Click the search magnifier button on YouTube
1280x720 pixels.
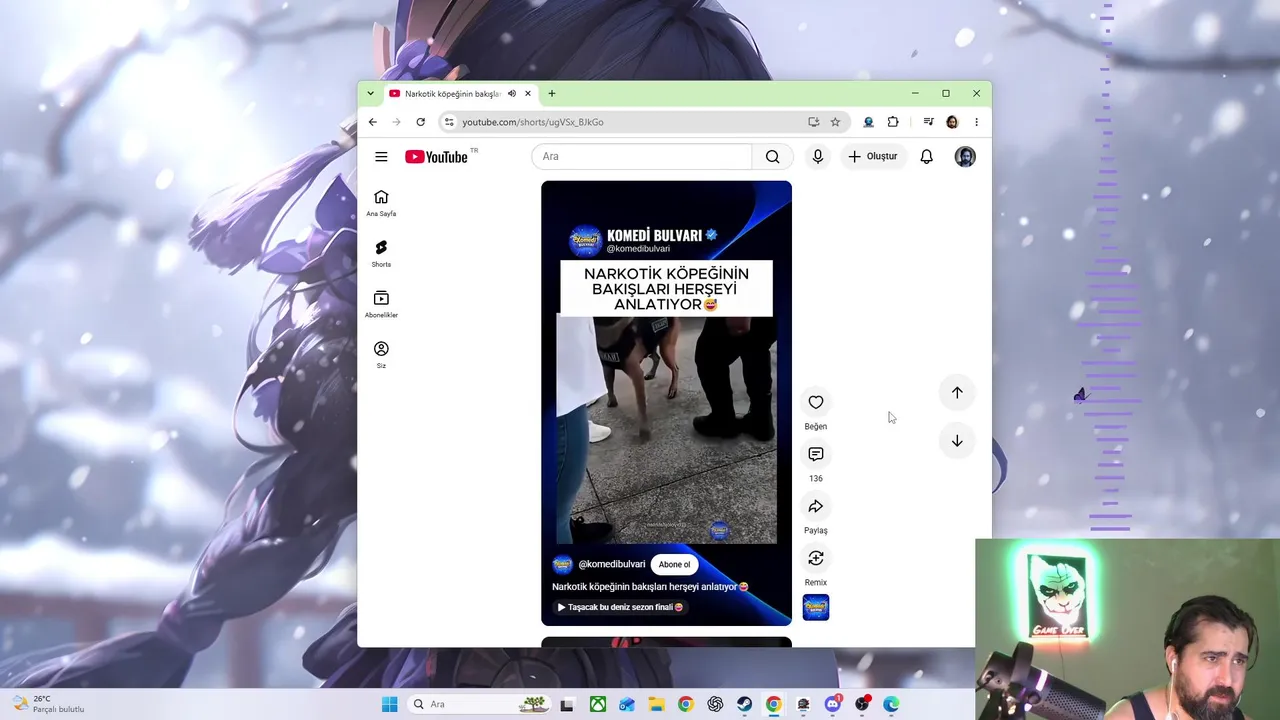pyautogui.click(x=772, y=157)
